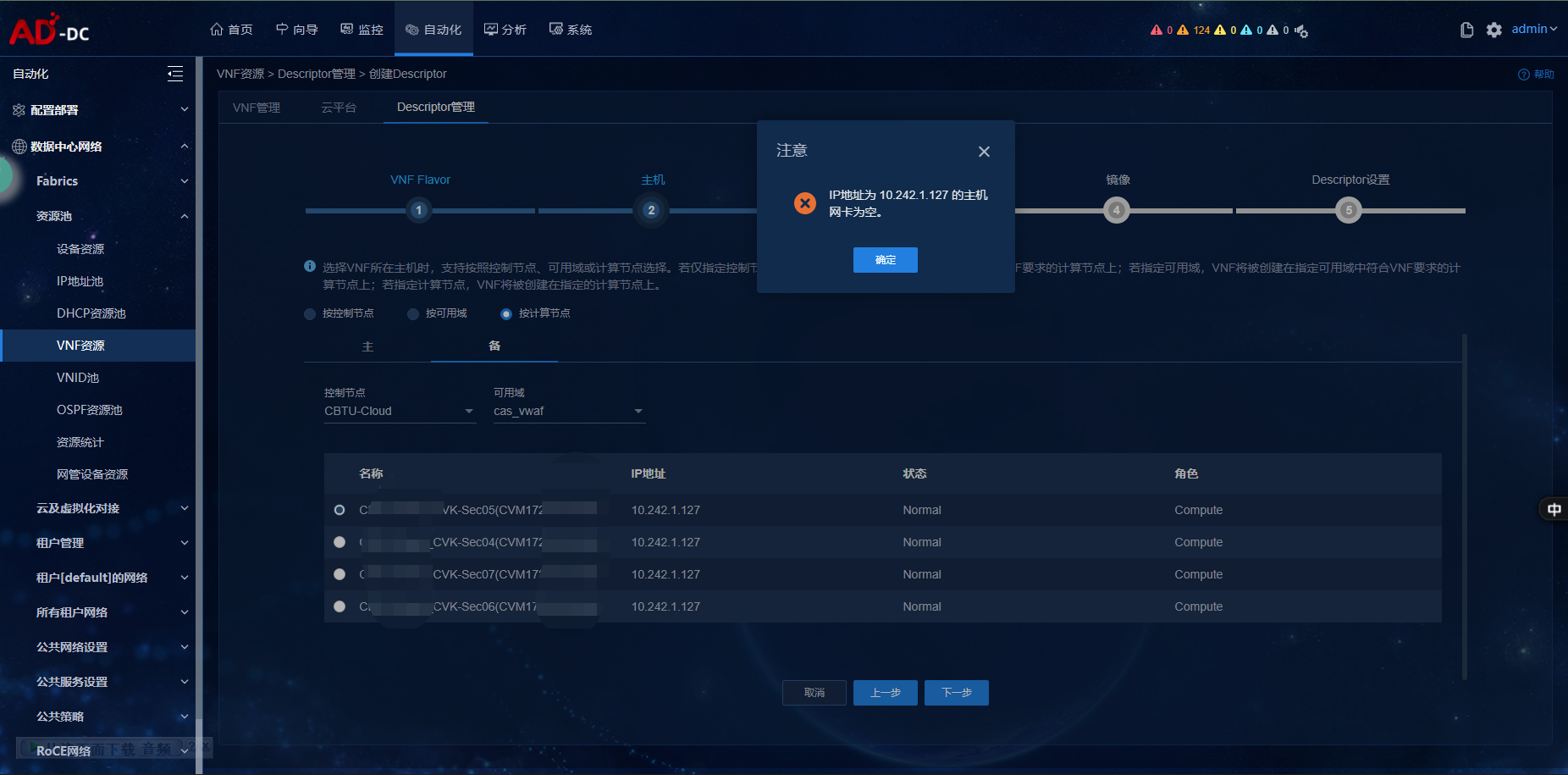Collapse the 资源池 submenu
The width and height of the screenshot is (1568, 775).
tap(185, 216)
